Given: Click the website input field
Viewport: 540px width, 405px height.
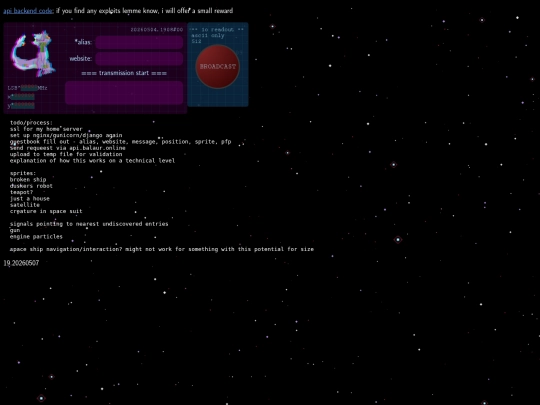Looking at the screenshot, I should [139, 59].
